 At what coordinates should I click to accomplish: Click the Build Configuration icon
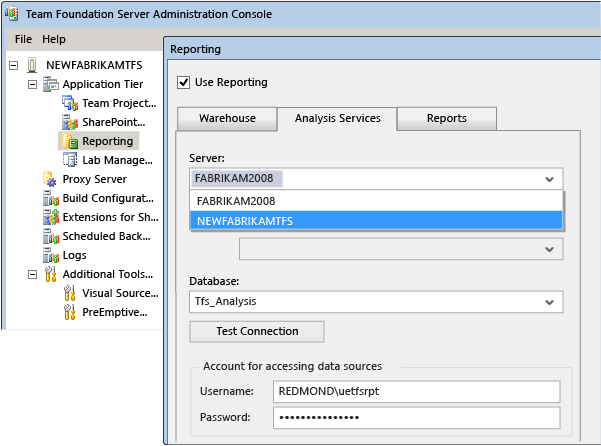pyautogui.click(x=51, y=198)
